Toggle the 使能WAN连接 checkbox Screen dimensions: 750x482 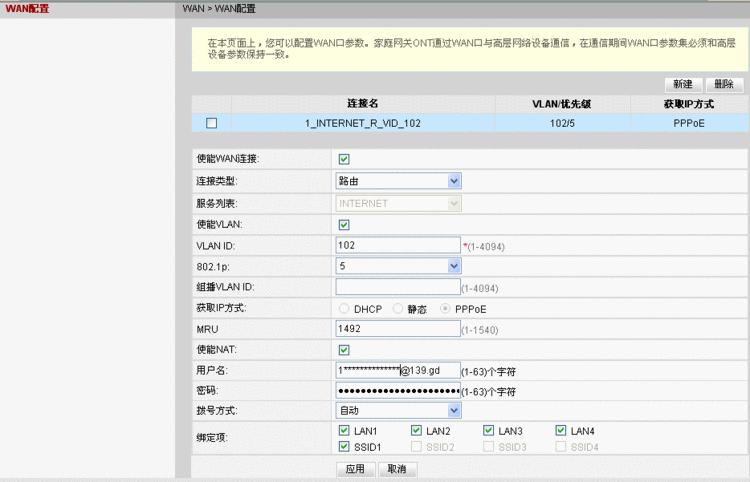(344, 159)
